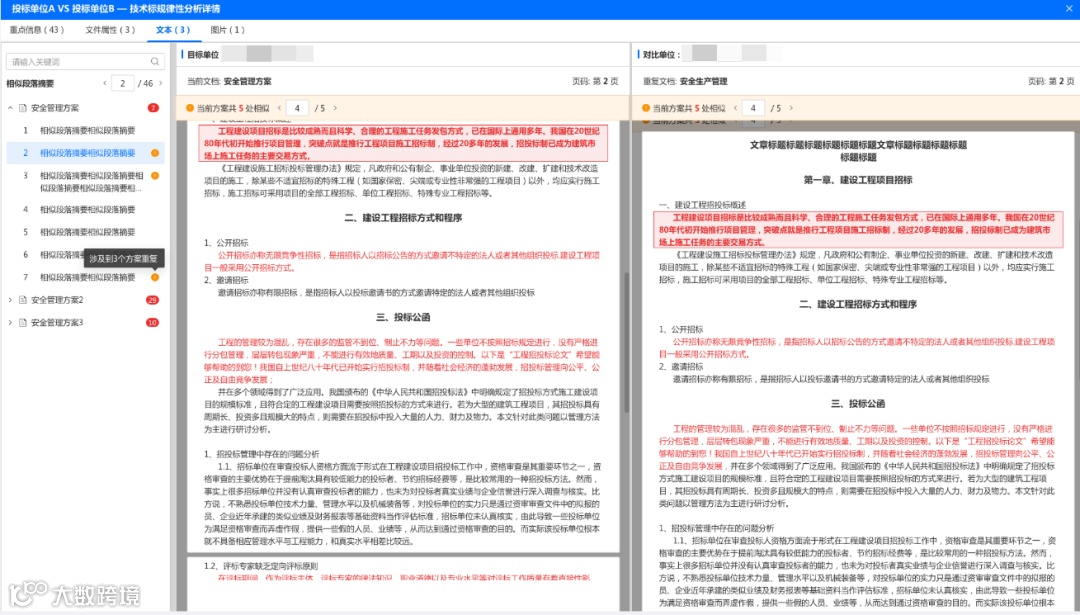Click the red badge showing 10 on 安全管理方案3

click(x=152, y=323)
